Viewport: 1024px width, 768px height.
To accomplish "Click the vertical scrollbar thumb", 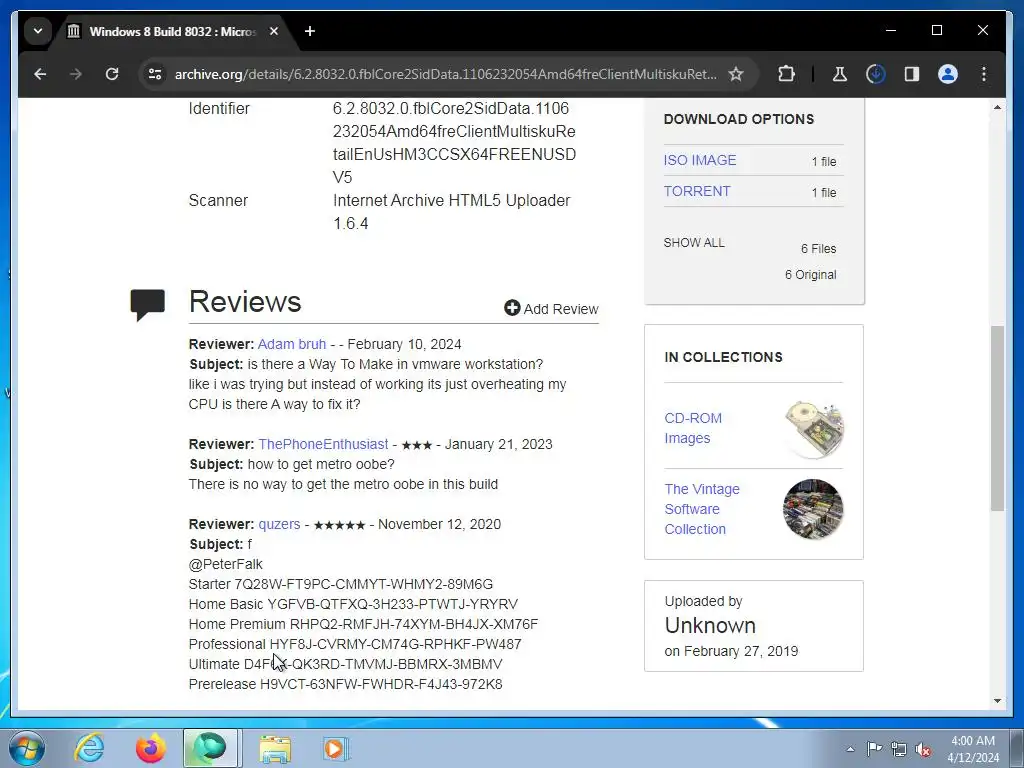I will coord(997,418).
